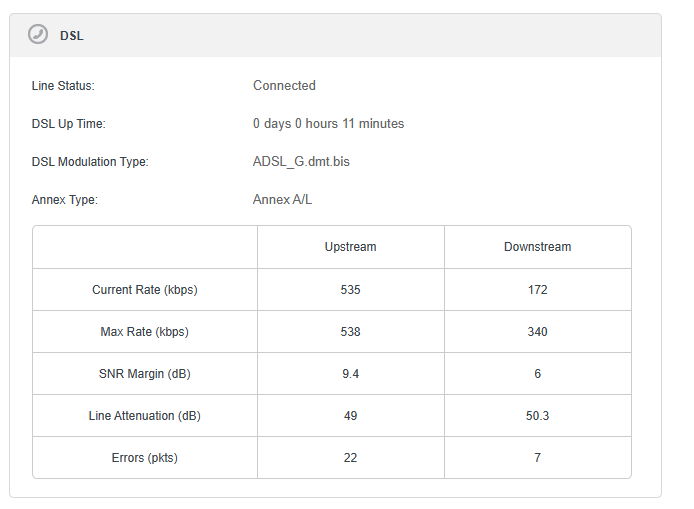Click the Connected status value
The image size is (694, 509).
tap(284, 86)
